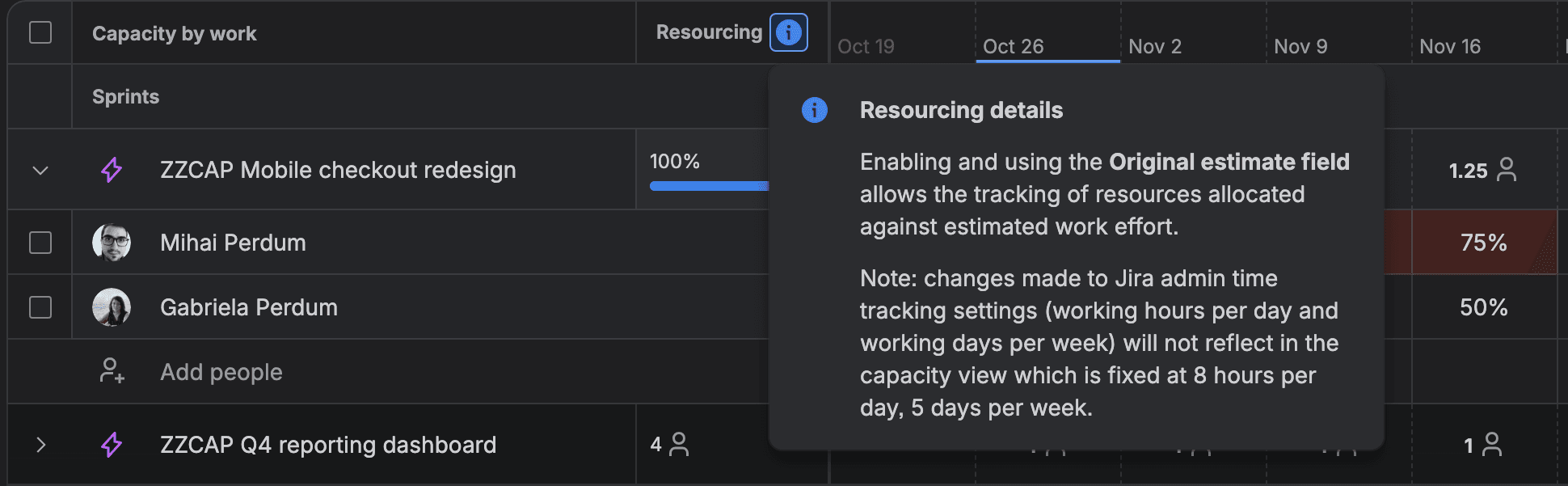The width and height of the screenshot is (1568, 486).
Task: Click Gabriela's 50% capacity cell
Action: [x=1484, y=307]
